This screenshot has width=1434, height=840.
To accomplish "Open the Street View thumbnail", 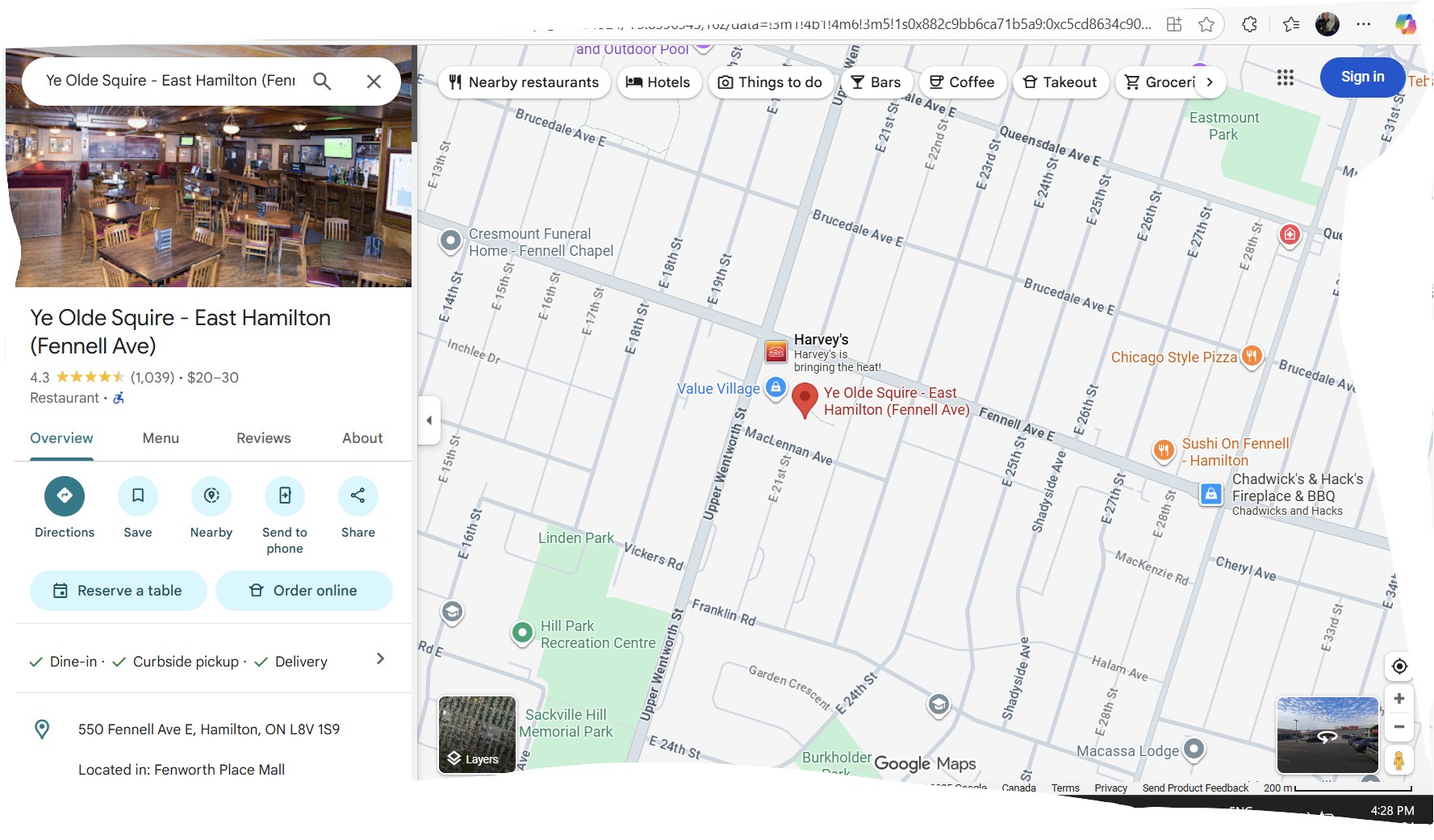I will click(x=1327, y=735).
